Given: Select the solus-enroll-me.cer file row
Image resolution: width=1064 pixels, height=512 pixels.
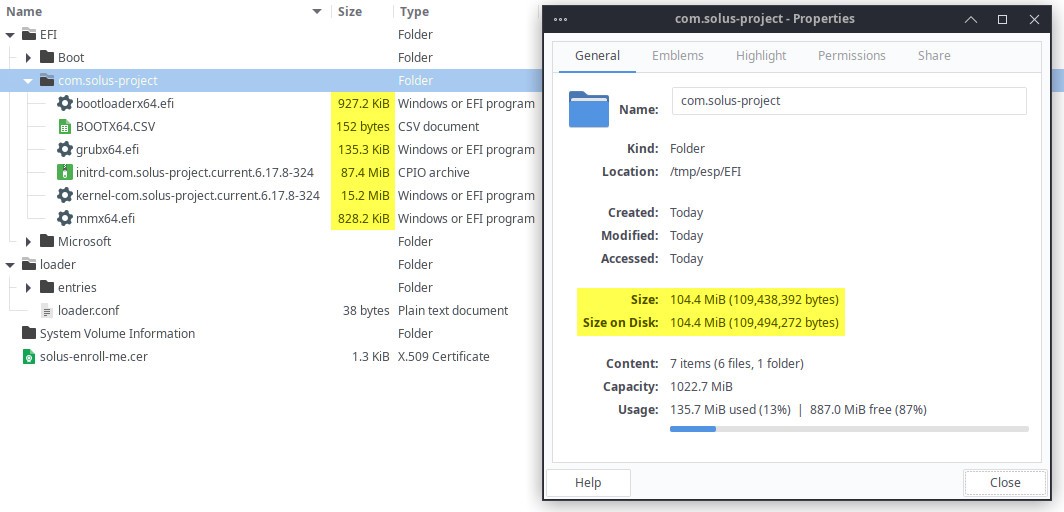Looking at the screenshot, I should [x=270, y=357].
